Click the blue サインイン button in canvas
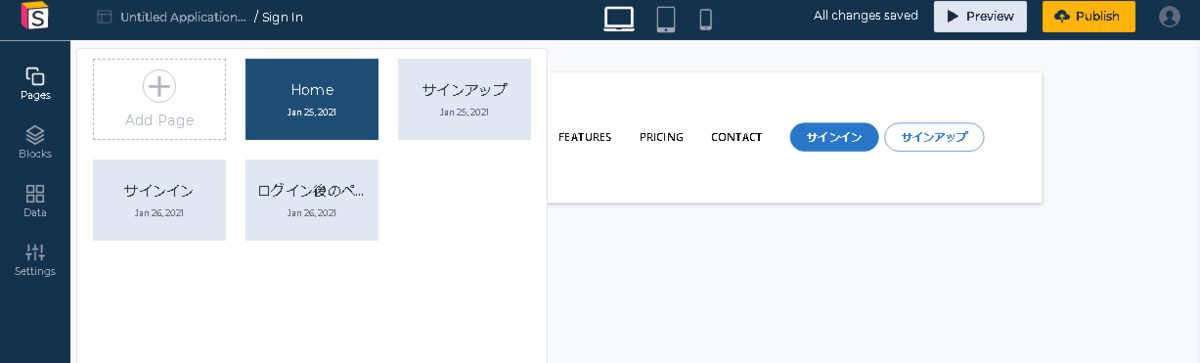Viewport: 1200px width, 363px height. [834, 137]
